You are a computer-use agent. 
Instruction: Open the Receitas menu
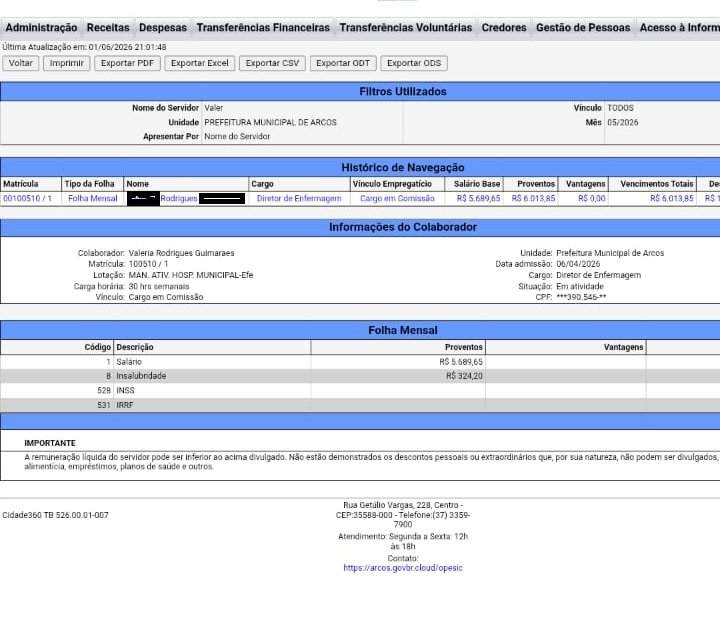108,28
